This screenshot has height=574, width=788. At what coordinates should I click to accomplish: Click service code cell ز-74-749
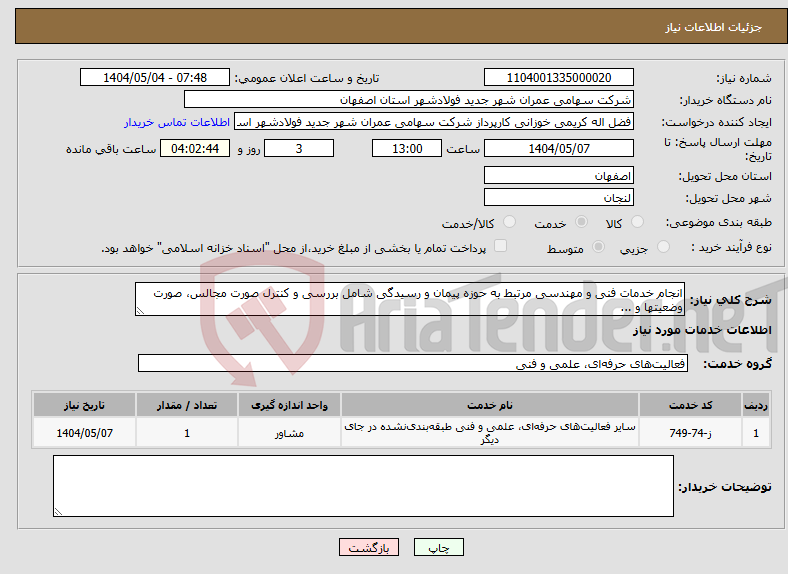point(691,432)
